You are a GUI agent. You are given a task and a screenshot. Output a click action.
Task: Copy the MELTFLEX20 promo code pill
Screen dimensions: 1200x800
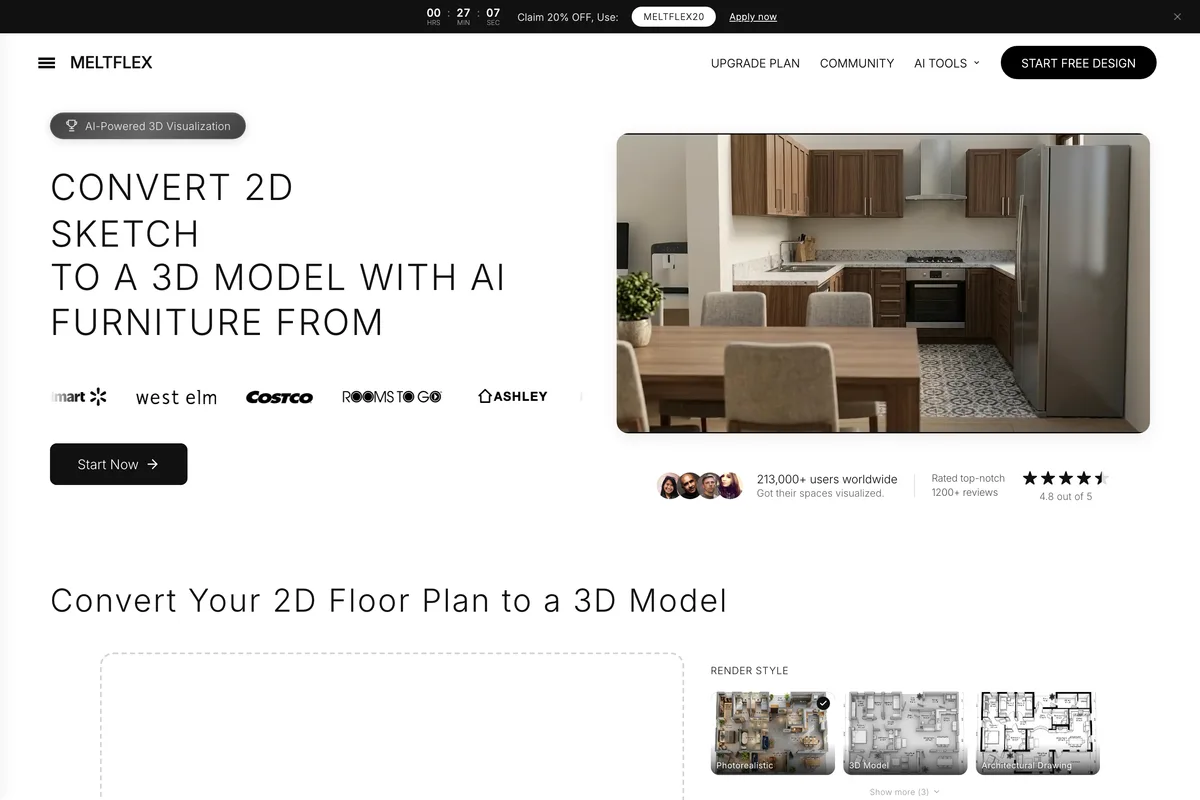[x=673, y=17]
